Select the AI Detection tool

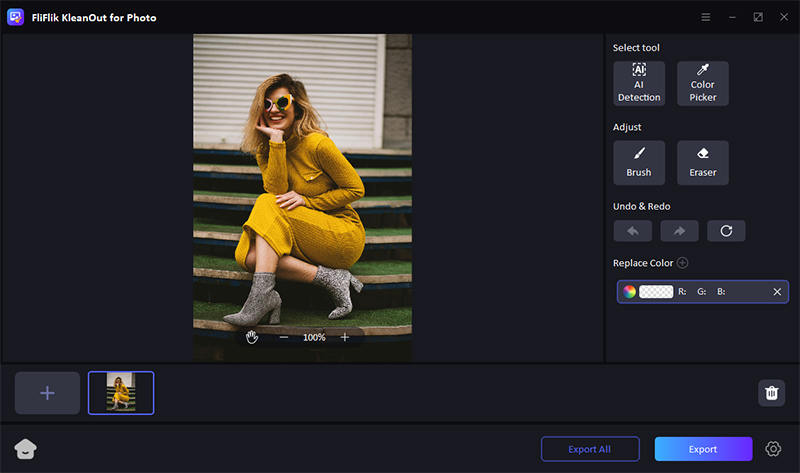639,83
